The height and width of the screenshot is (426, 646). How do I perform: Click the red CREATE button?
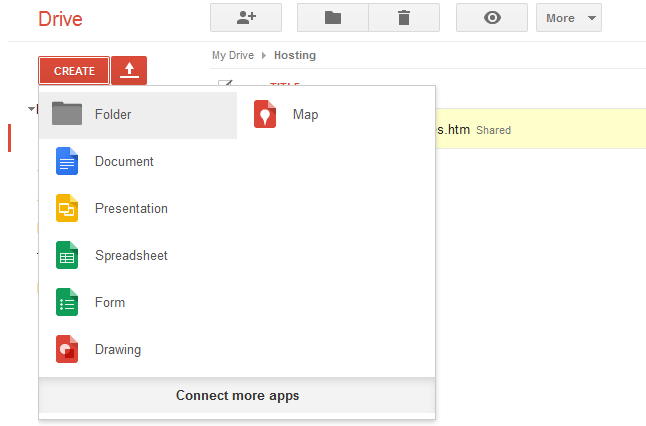(x=74, y=71)
